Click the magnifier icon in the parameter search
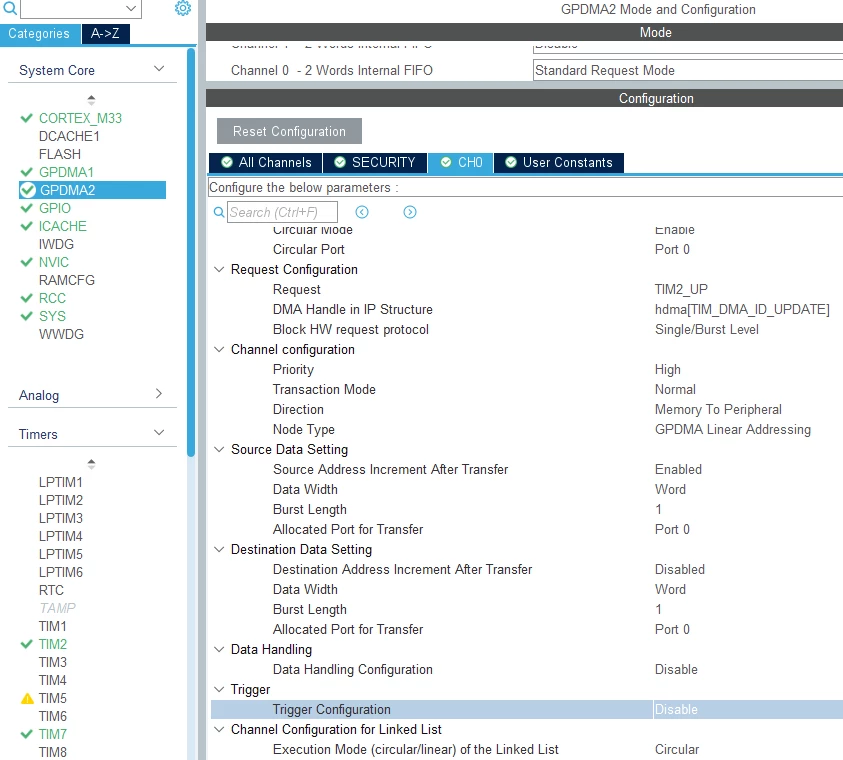Viewport: 843px width, 760px height. pos(219,212)
